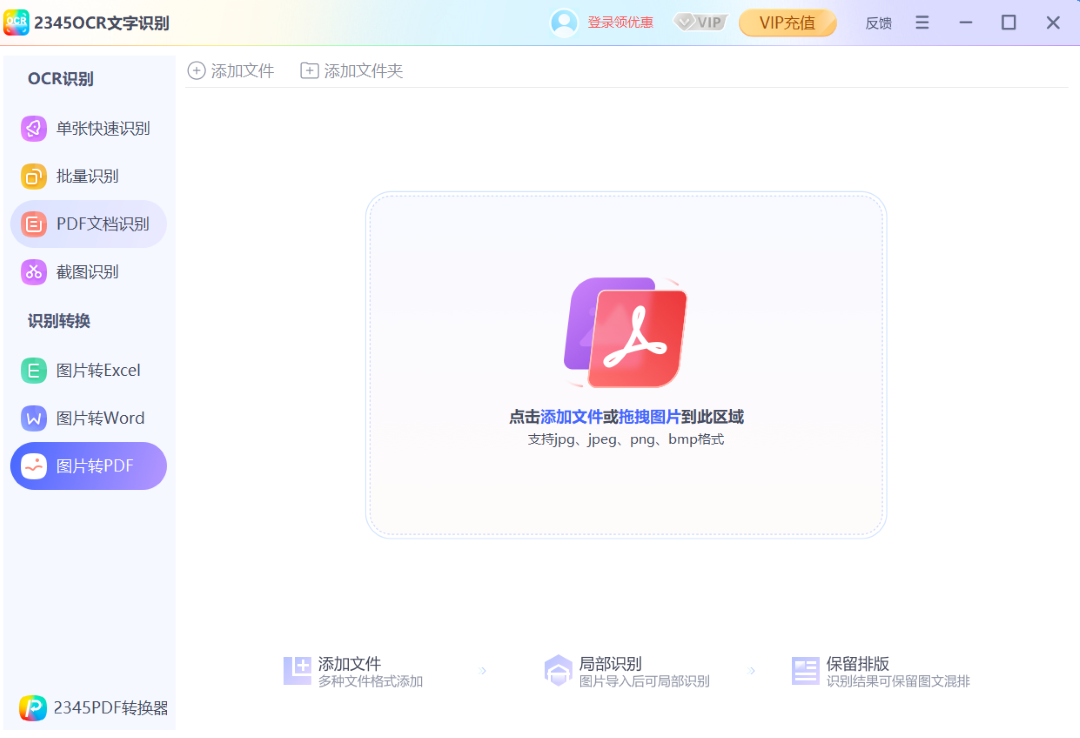
Task: Click the 登录领优惠 login link
Action: click(x=620, y=22)
